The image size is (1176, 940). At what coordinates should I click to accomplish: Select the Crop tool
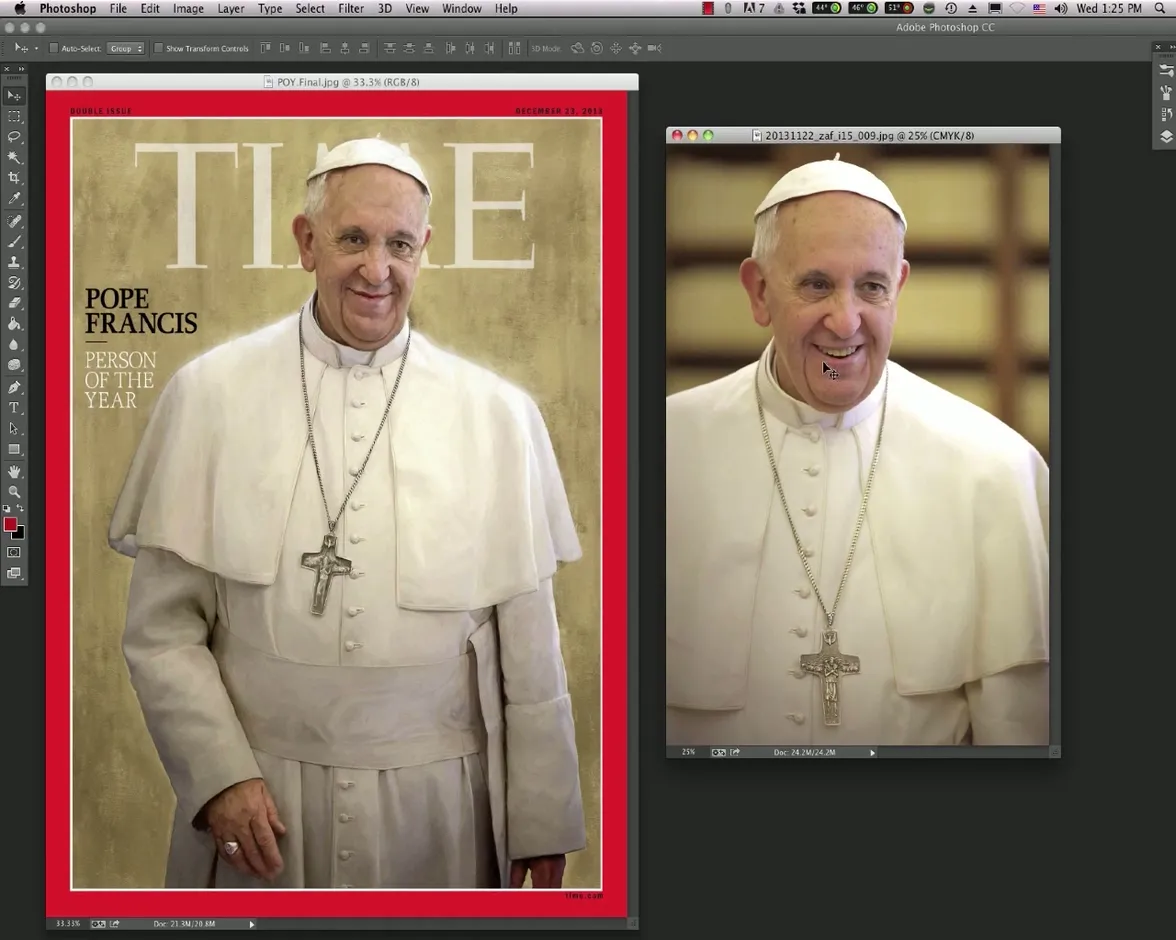14,178
